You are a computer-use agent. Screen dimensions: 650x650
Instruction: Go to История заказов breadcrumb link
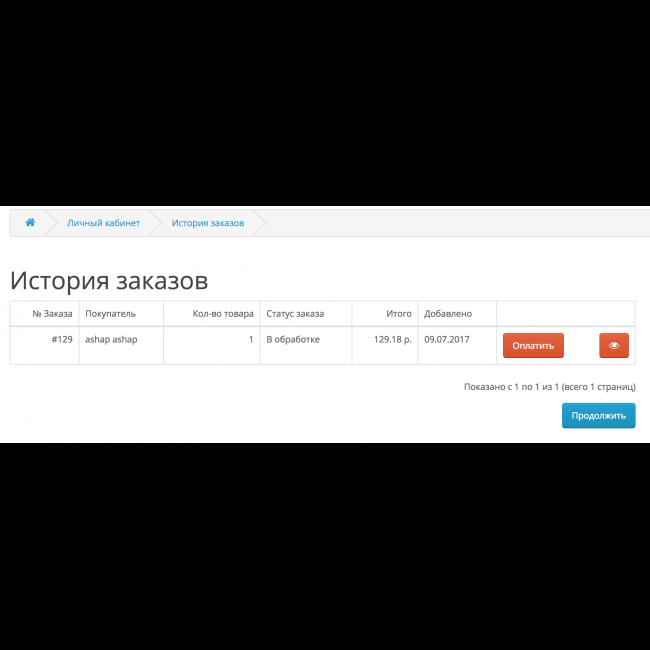(x=207, y=223)
